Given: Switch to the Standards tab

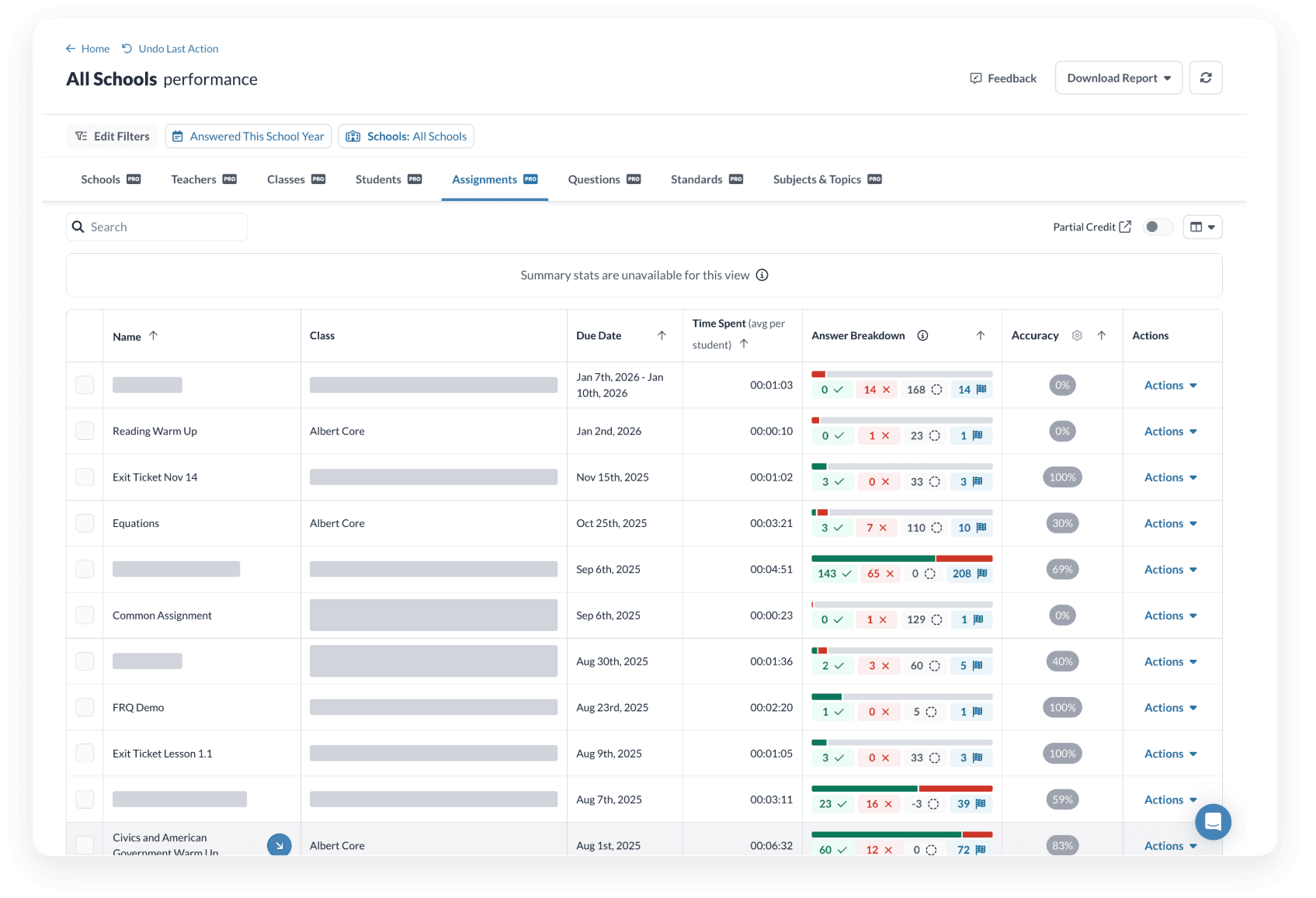Looking at the screenshot, I should pyautogui.click(x=696, y=179).
